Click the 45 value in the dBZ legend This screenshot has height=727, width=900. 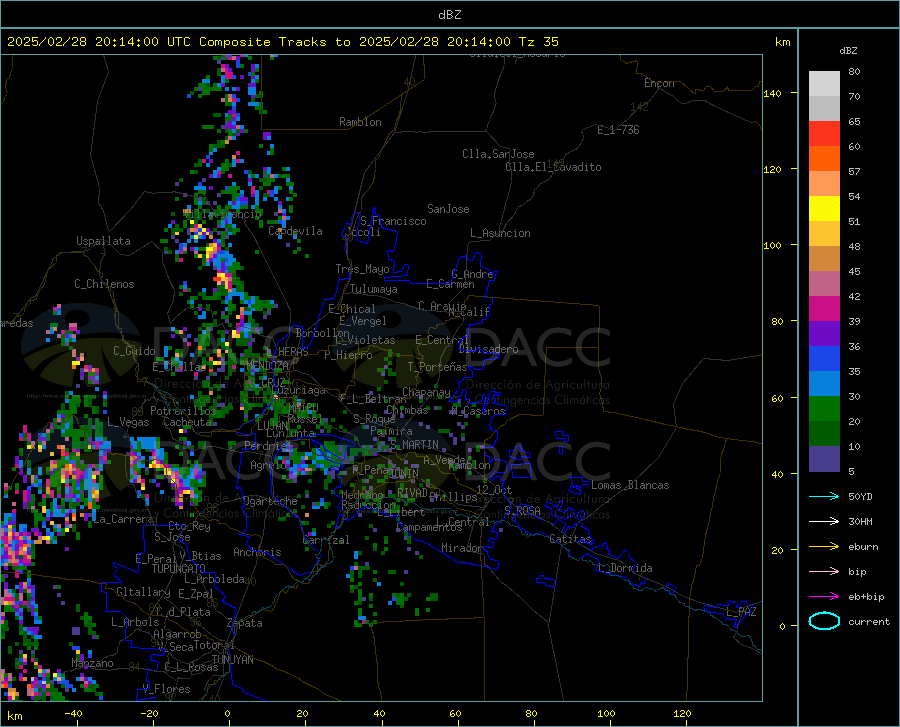(854, 271)
